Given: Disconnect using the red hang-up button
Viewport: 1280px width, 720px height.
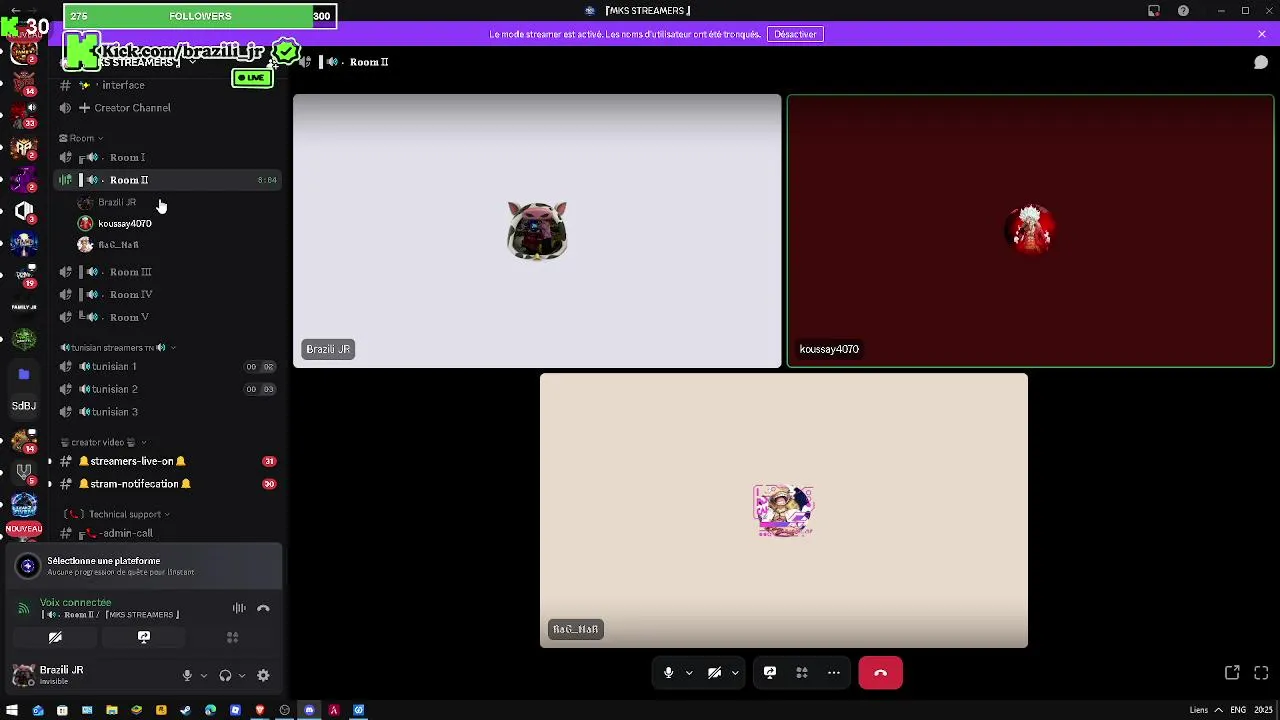Looking at the screenshot, I should point(880,673).
